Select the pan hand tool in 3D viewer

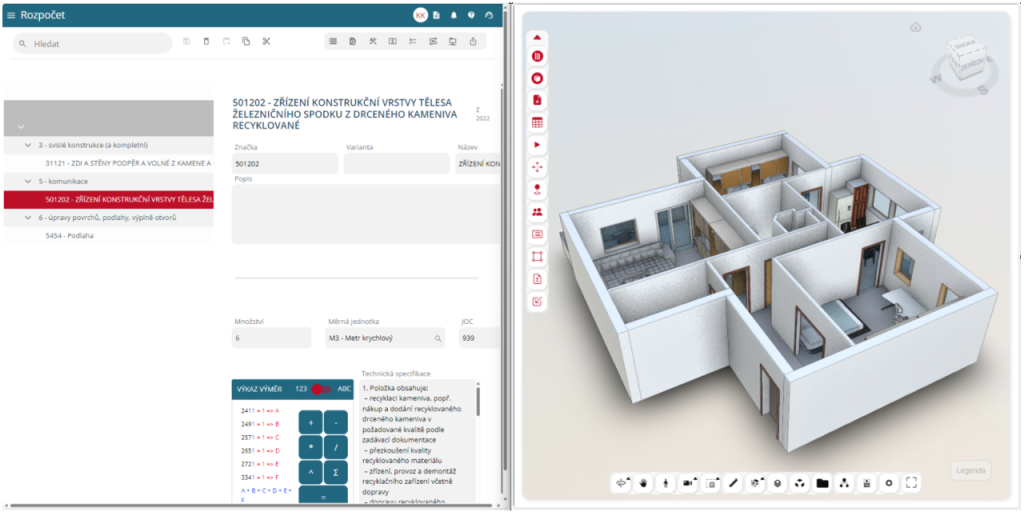point(644,483)
